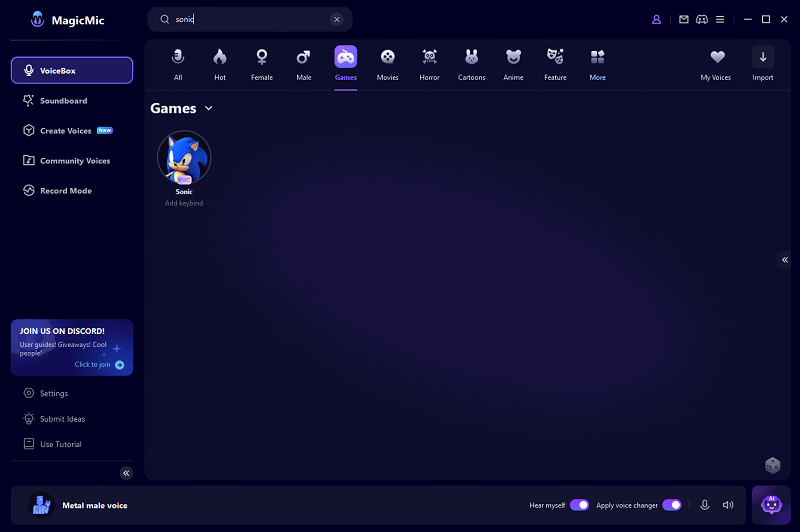
Task: Toggle Hear myself switch
Action: point(579,505)
